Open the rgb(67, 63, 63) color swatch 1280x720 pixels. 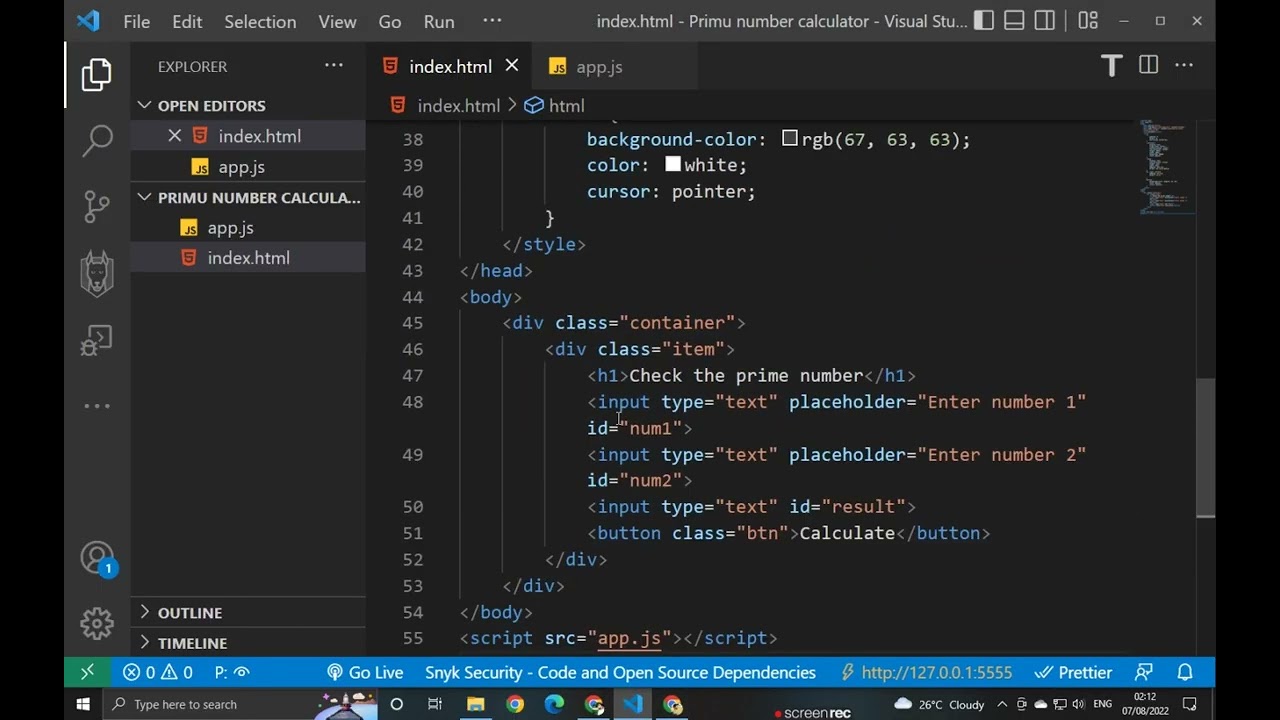(790, 139)
